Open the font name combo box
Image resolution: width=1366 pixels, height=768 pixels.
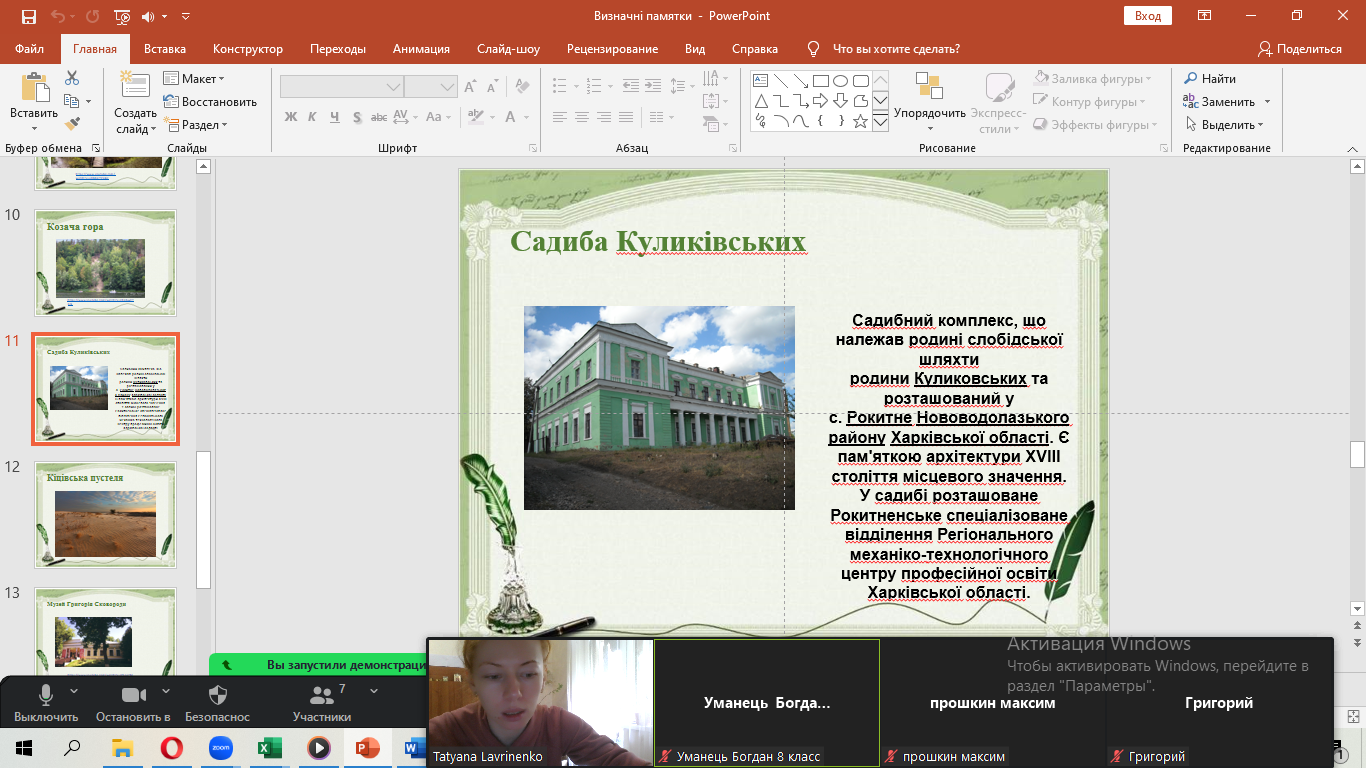pos(342,87)
